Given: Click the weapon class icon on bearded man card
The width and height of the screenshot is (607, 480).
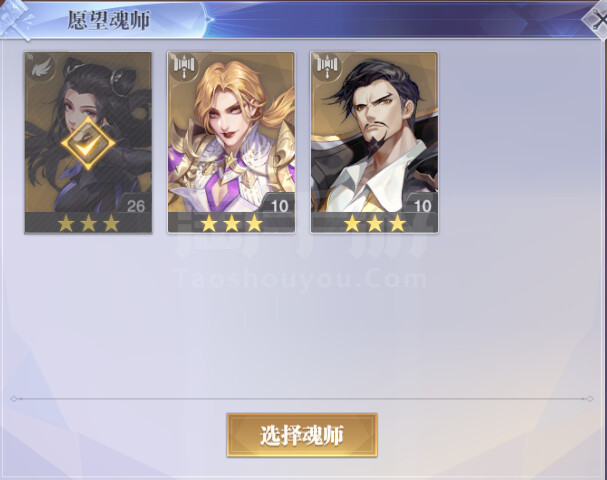Looking at the screenshot, I should tap(328, 67).
